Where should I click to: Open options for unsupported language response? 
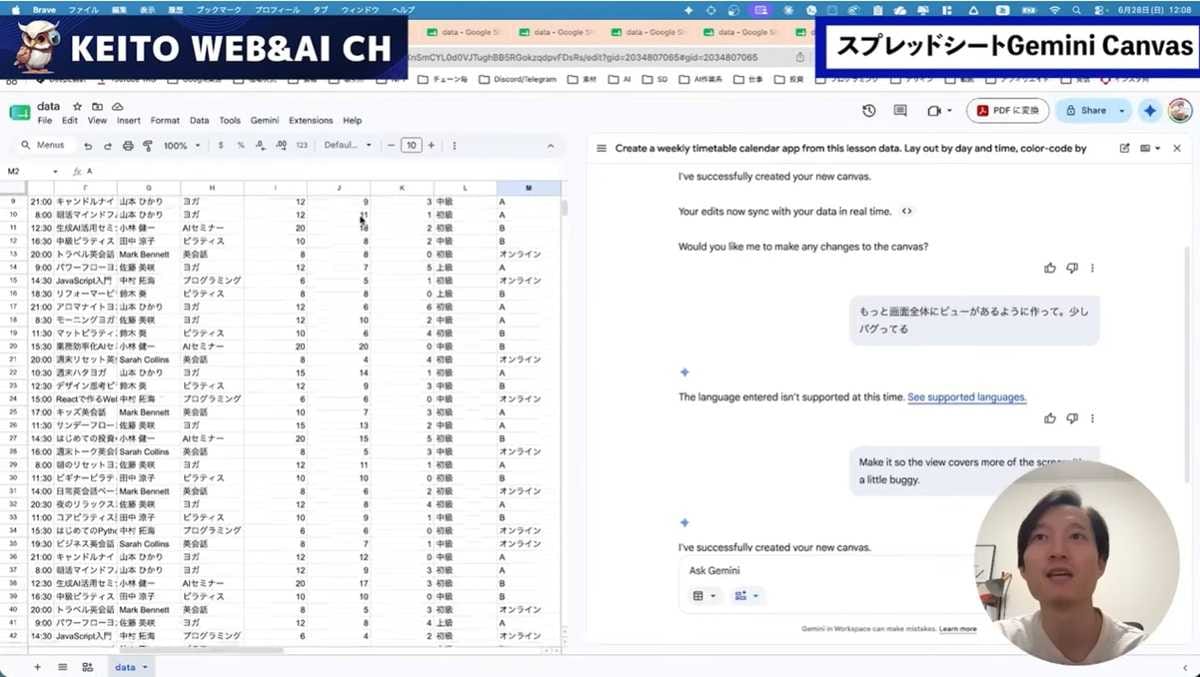1092,418
